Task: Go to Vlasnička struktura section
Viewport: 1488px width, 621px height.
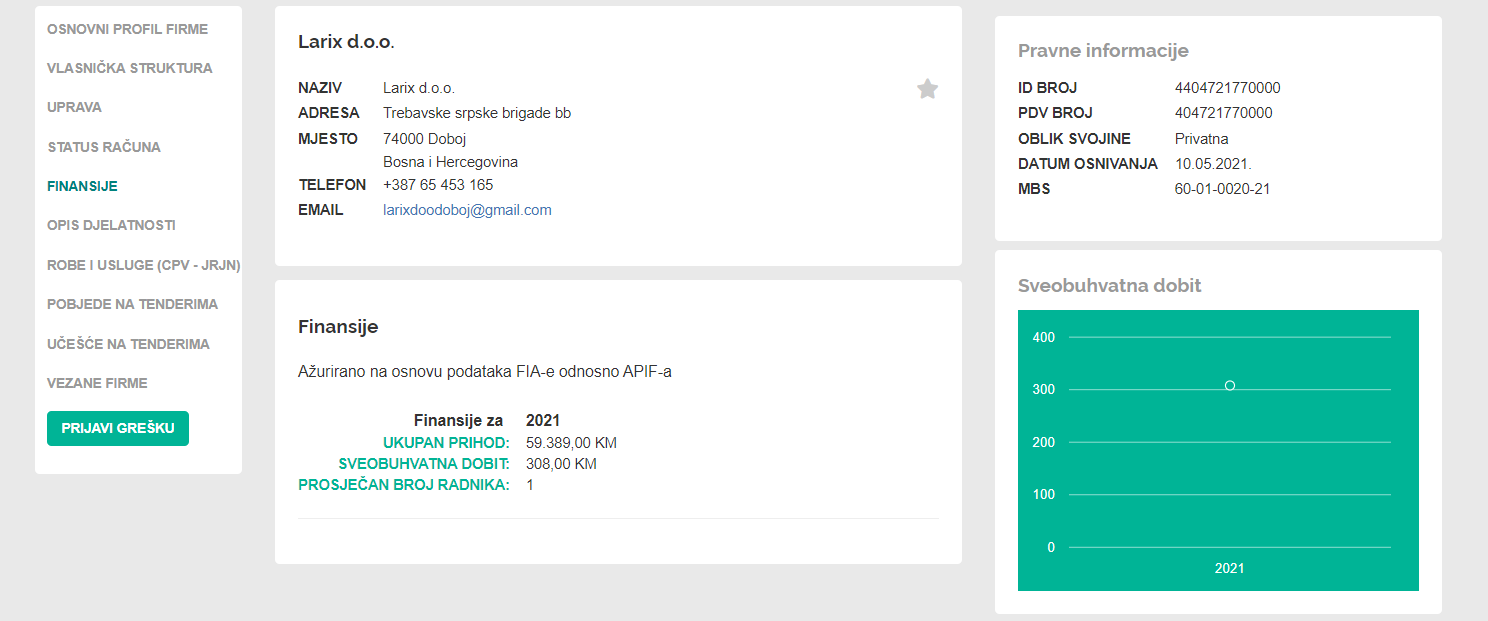Action: 130,68
